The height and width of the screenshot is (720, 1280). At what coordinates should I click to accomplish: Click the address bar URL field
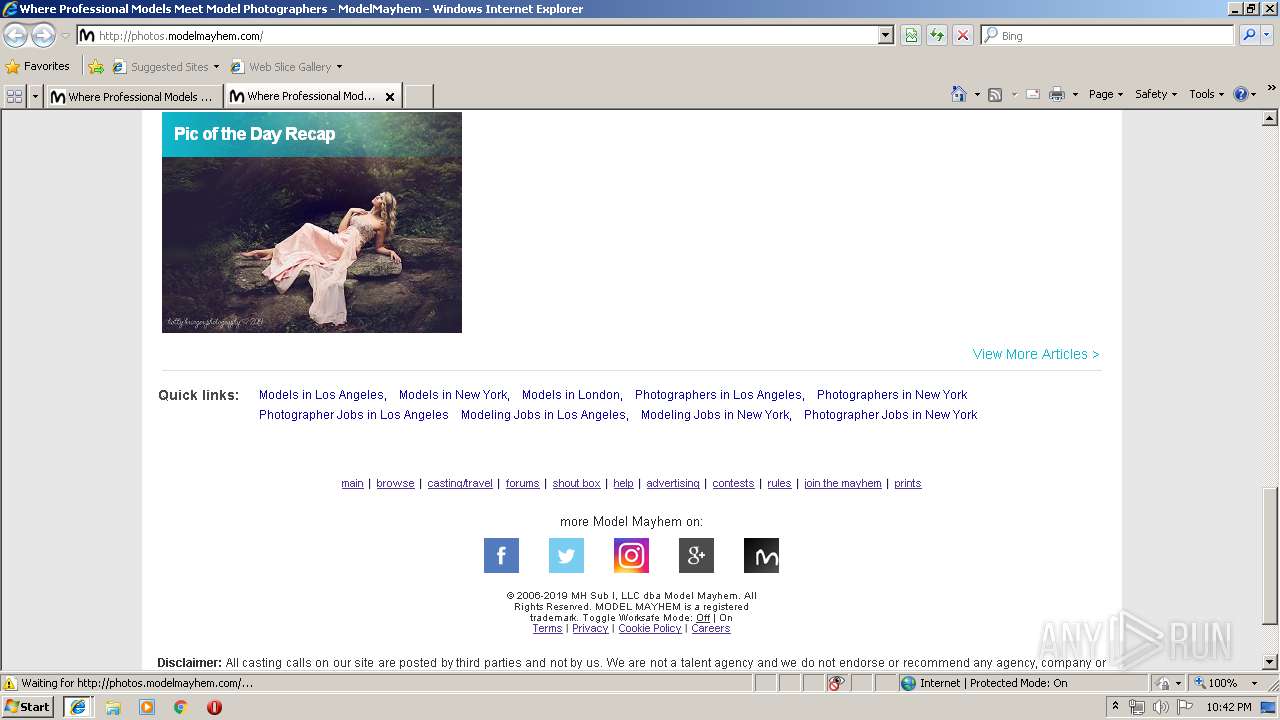click(x=476, y=35)
